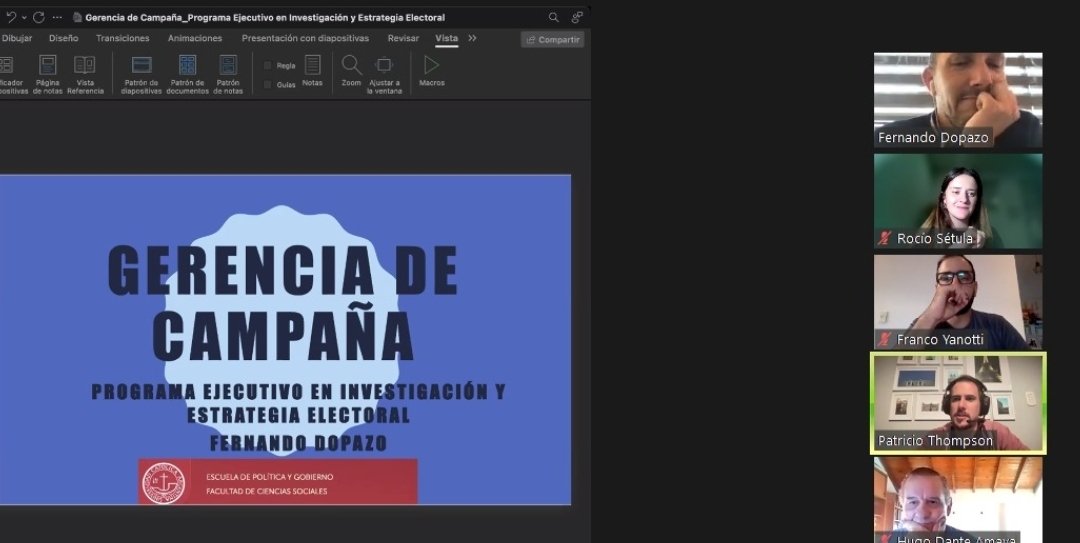Click Ajustar a la ventana

pyautogui.click(x=384, y=74)
